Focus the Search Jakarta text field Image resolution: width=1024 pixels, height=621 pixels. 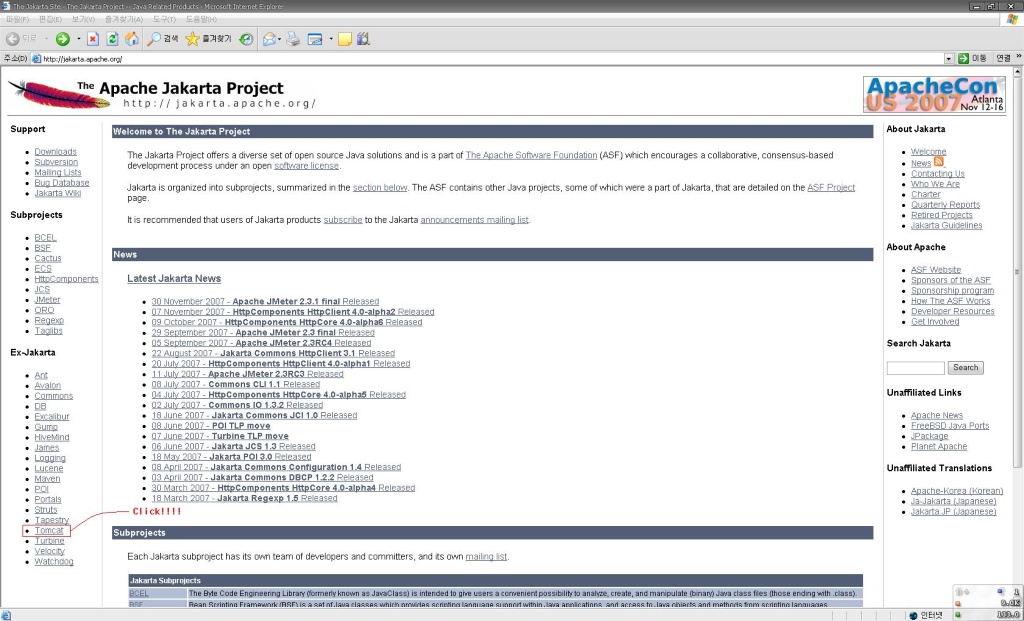pos(916,368)
